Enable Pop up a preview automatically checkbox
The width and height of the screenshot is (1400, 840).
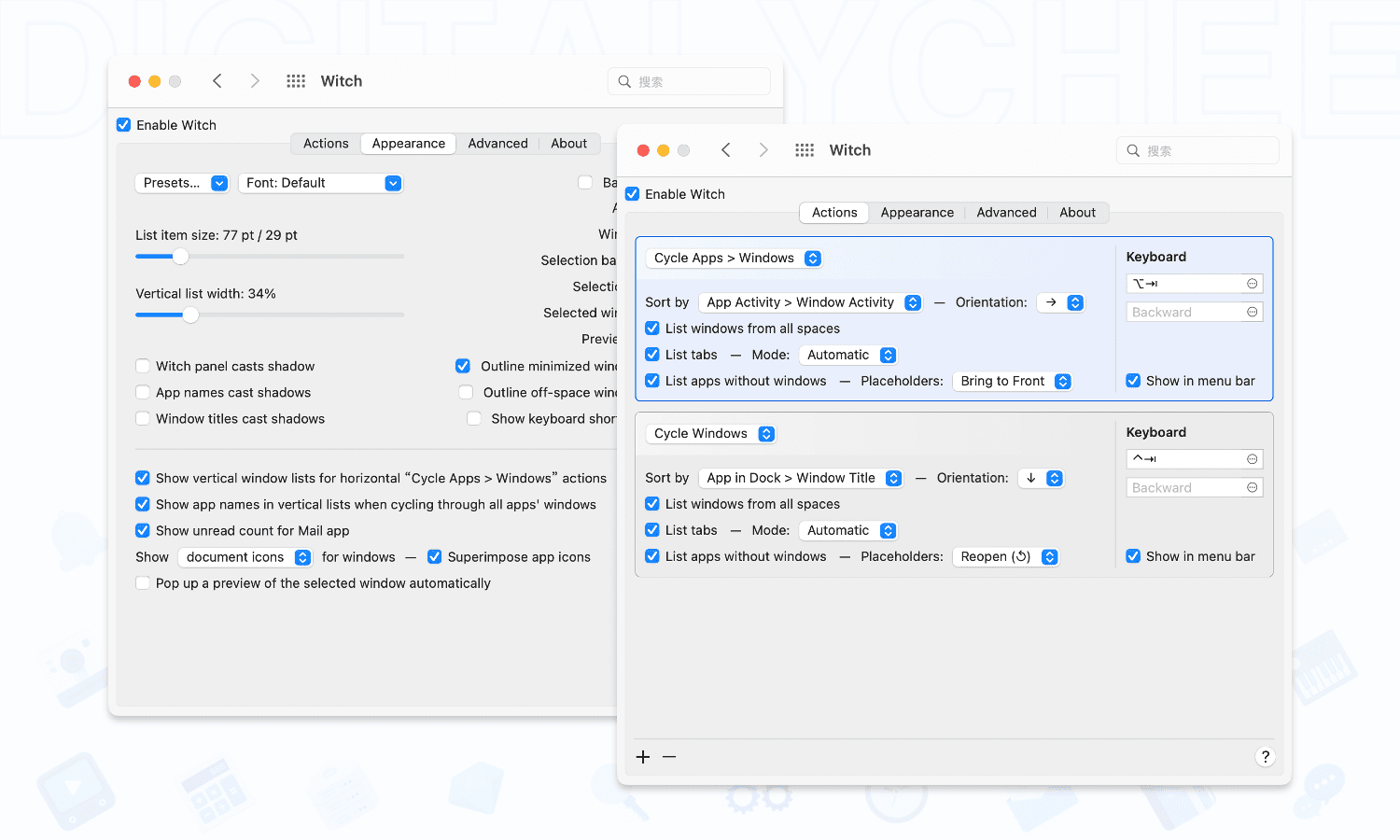pos(143,583)
